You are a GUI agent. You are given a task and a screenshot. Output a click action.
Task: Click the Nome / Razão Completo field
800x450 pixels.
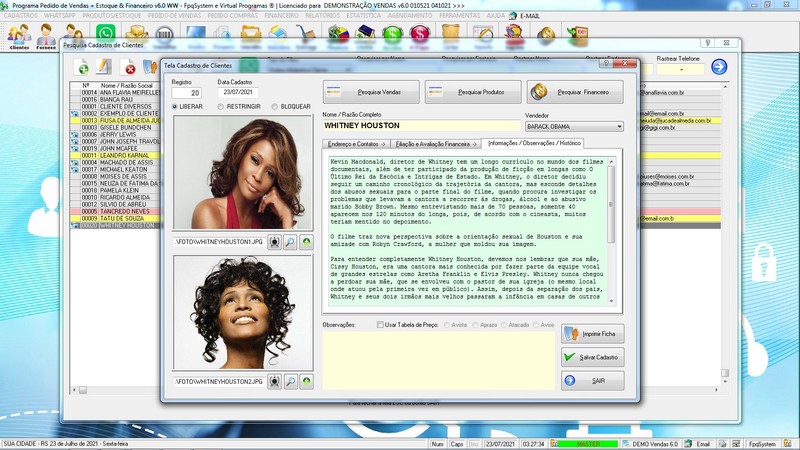pyautogui.click(x=421, y=126)
